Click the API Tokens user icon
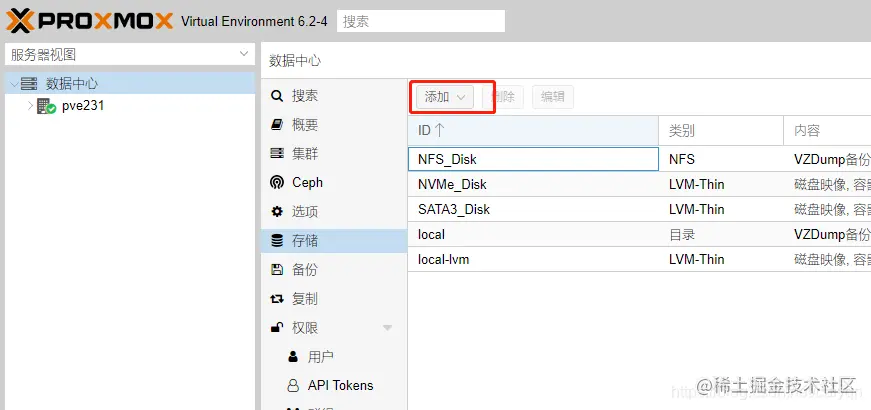 [293, 386]
